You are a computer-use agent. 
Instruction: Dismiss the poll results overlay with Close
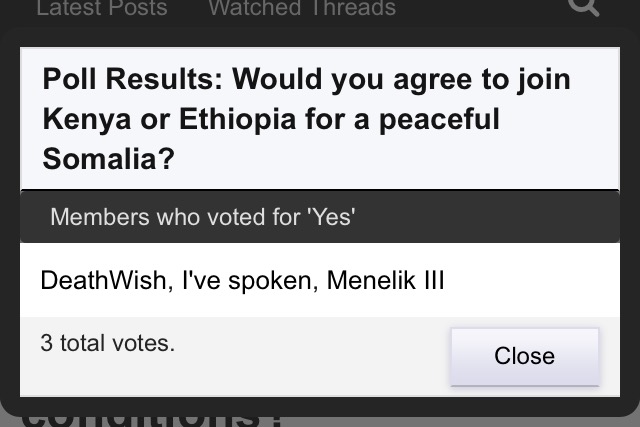524,356
